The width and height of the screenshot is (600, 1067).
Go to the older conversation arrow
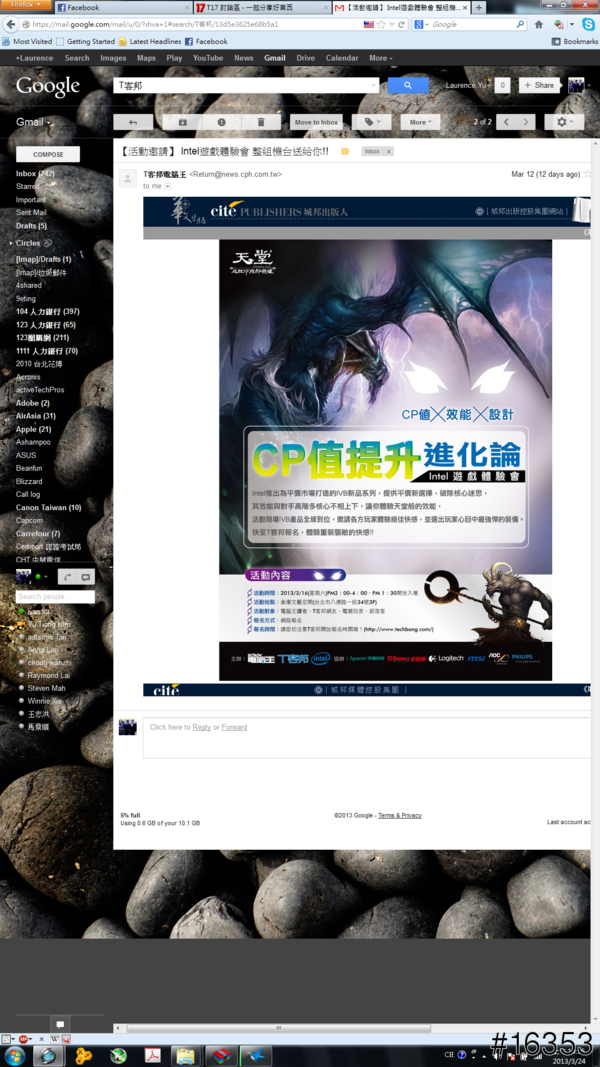[x=527, y=122]
